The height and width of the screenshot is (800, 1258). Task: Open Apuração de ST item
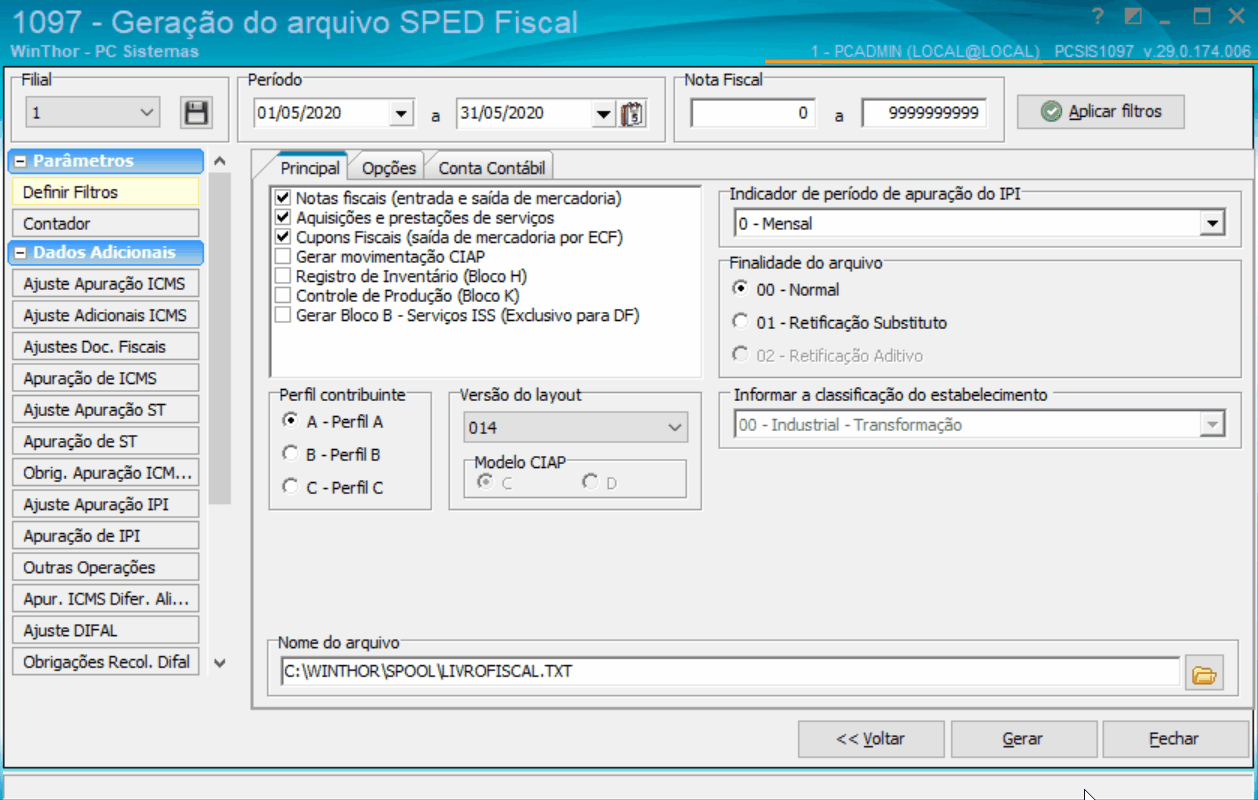tap(105, 441)
